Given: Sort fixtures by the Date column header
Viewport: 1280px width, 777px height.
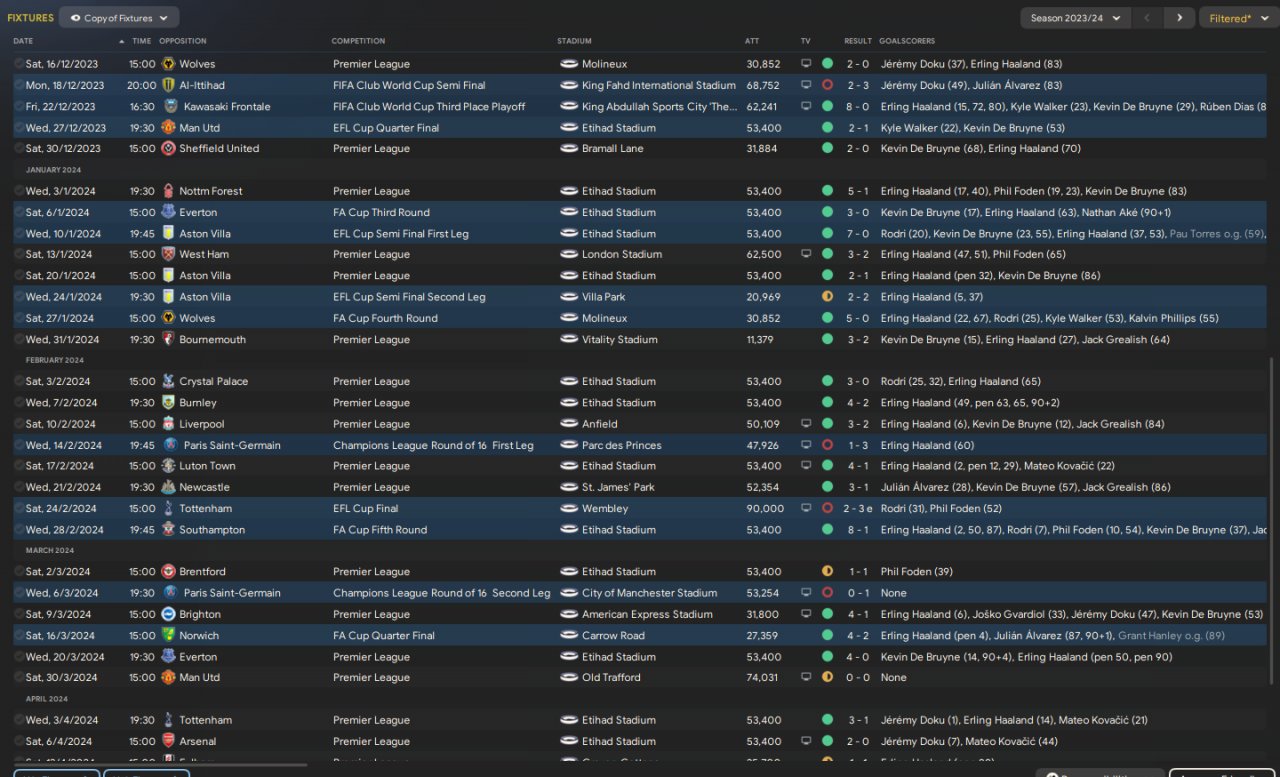Looking at the screenshot, I should click(x=23, y=41).
